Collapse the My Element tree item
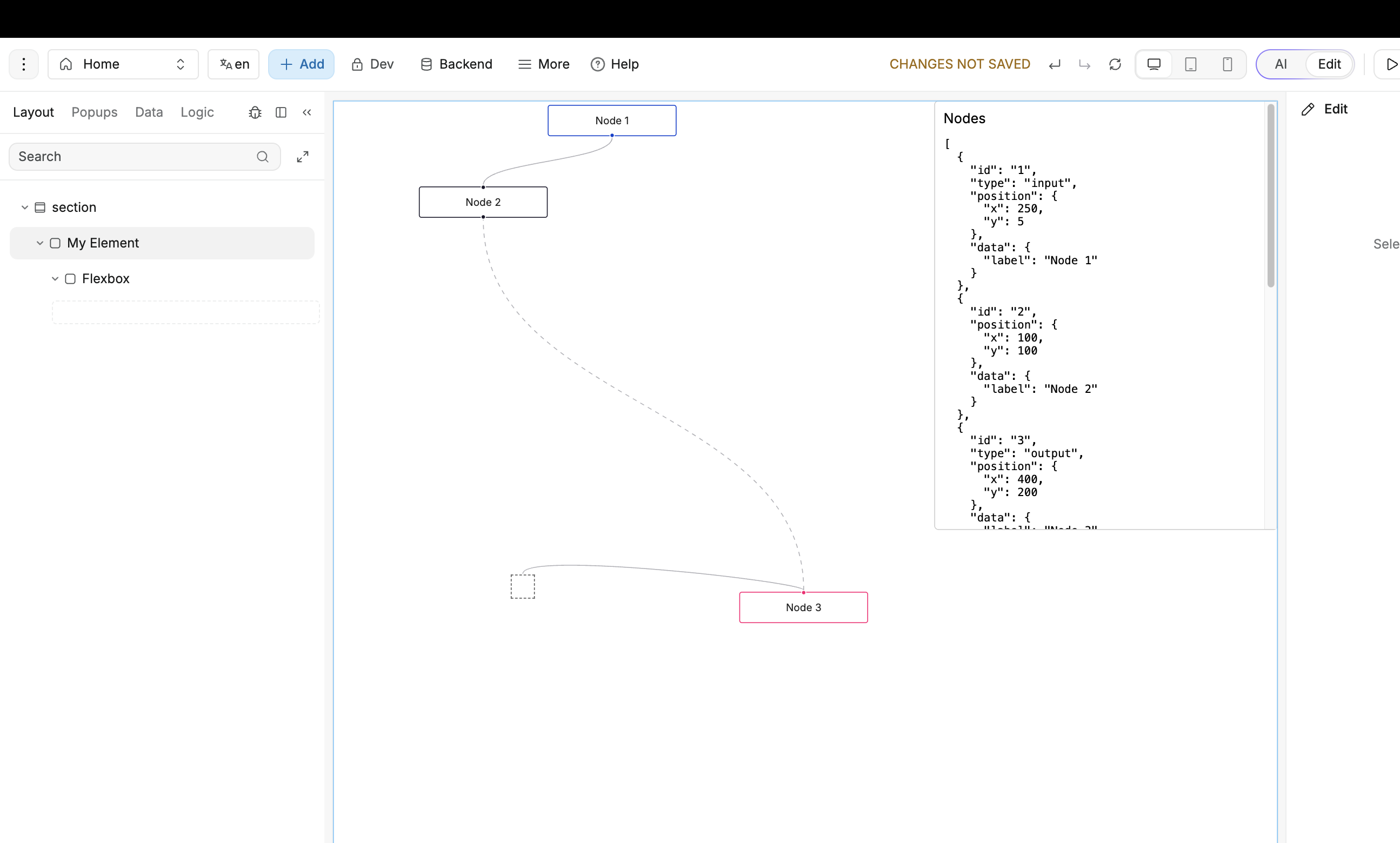Viewport: 1400px width, 843px height. coord(40,243)
